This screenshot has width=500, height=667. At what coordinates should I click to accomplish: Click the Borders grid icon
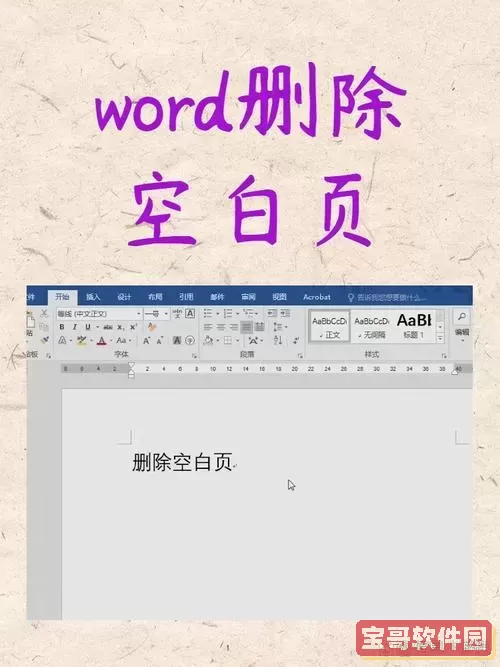228,340
